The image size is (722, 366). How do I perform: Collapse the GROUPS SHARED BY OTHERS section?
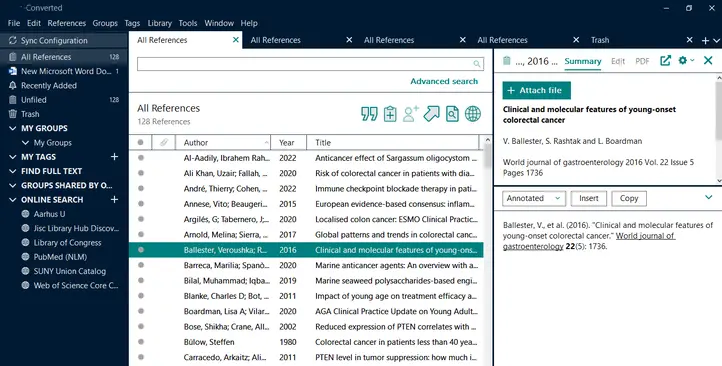point(13,186)
